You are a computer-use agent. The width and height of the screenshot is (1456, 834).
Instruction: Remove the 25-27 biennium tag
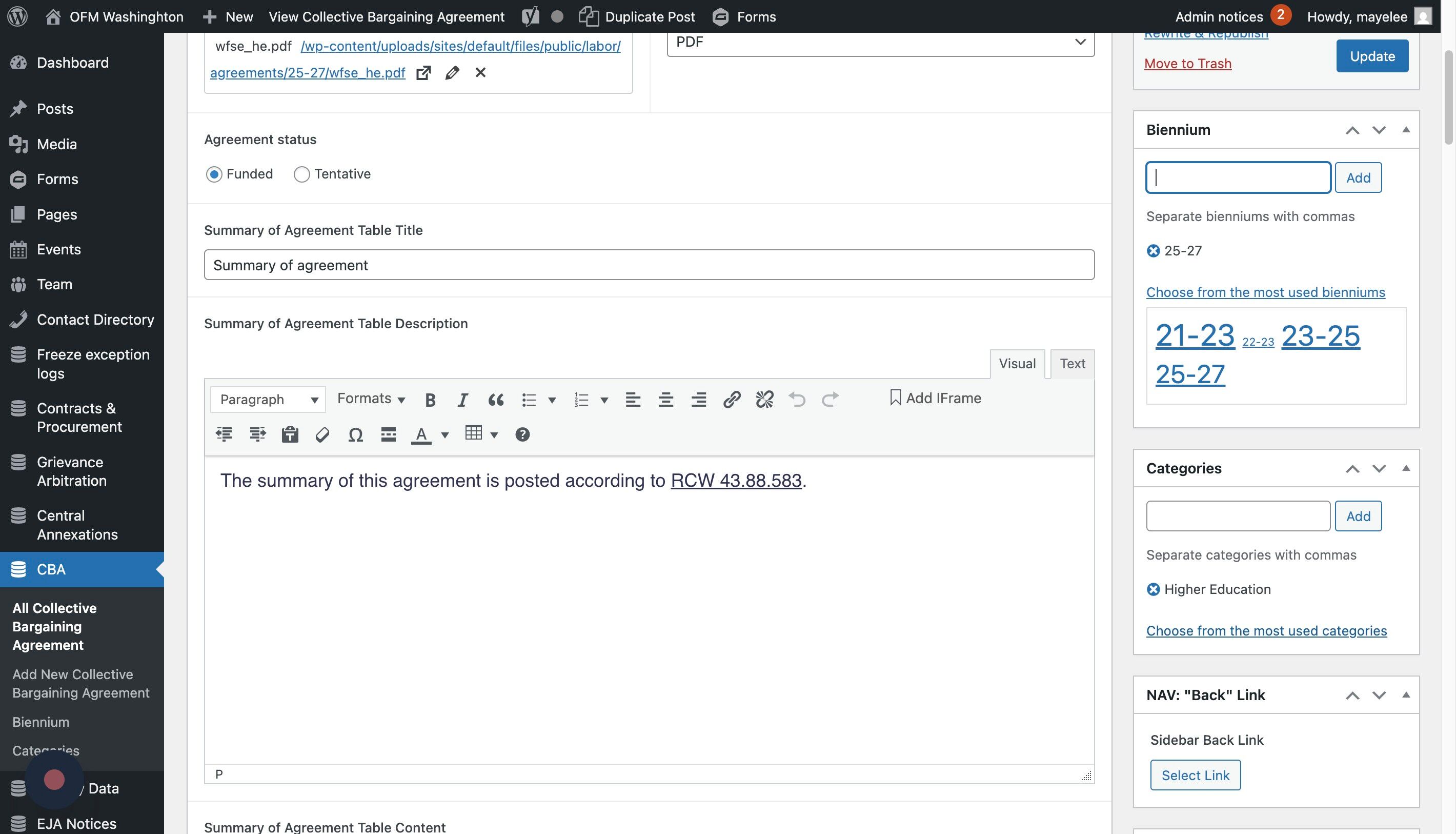tap(1152, 251)
